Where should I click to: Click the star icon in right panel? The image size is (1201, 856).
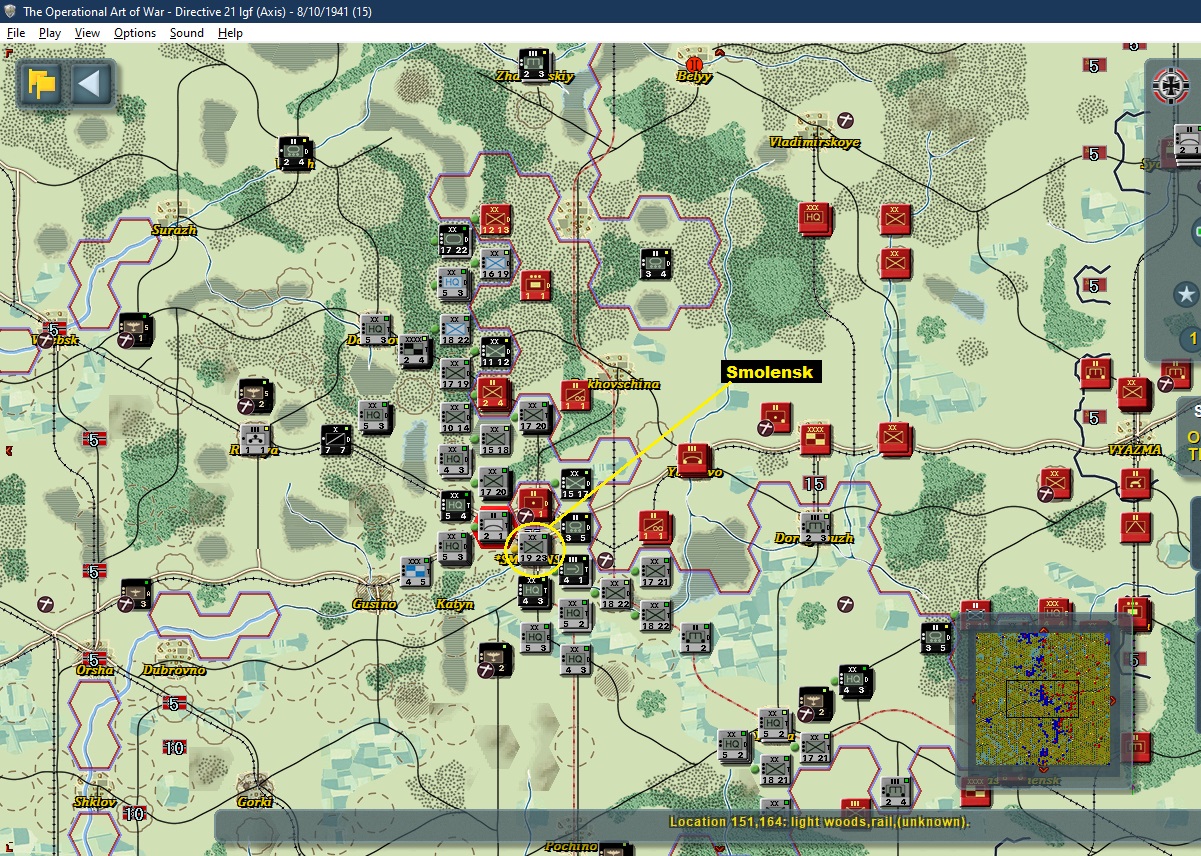(x=1186, y=294)
